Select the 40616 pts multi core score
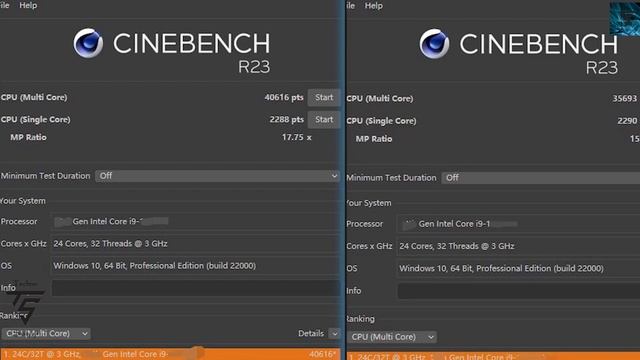Viewport: 640px width, 360px height. click(x=284, y=98)
